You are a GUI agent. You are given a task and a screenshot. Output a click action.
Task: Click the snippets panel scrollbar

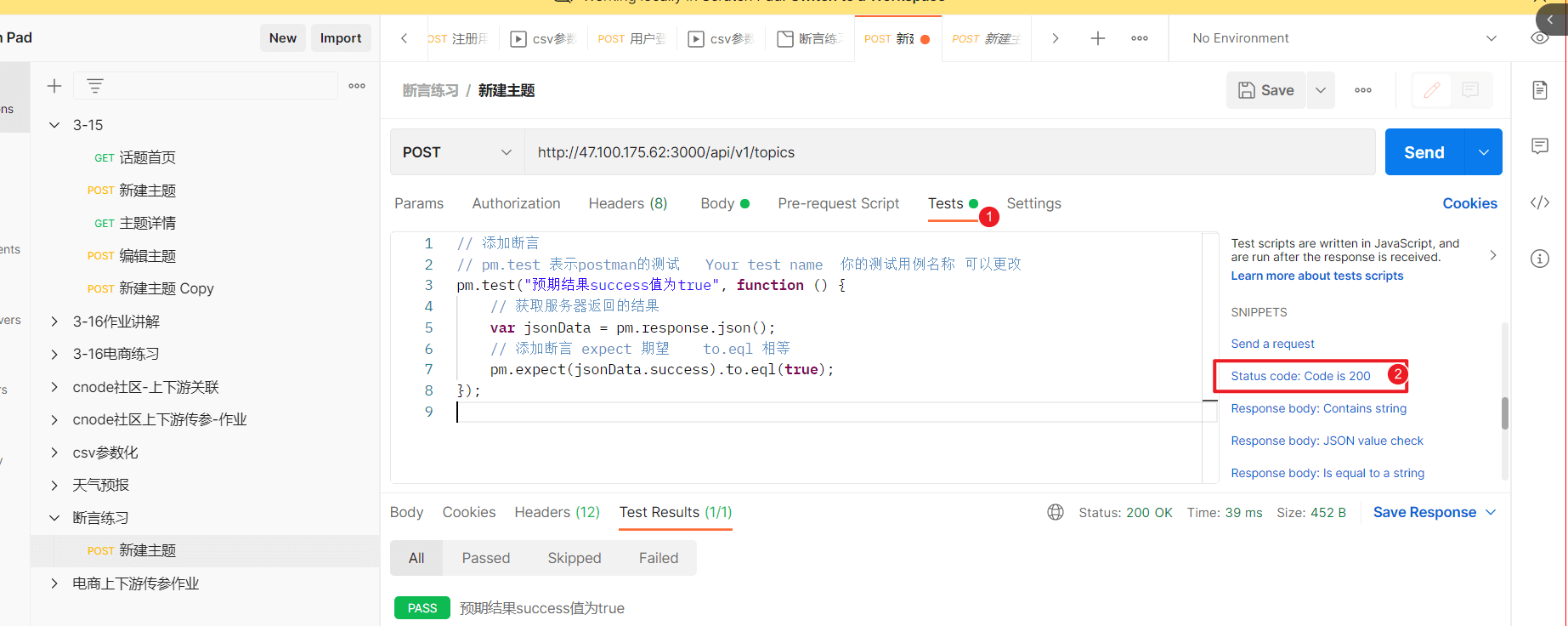1504,413
